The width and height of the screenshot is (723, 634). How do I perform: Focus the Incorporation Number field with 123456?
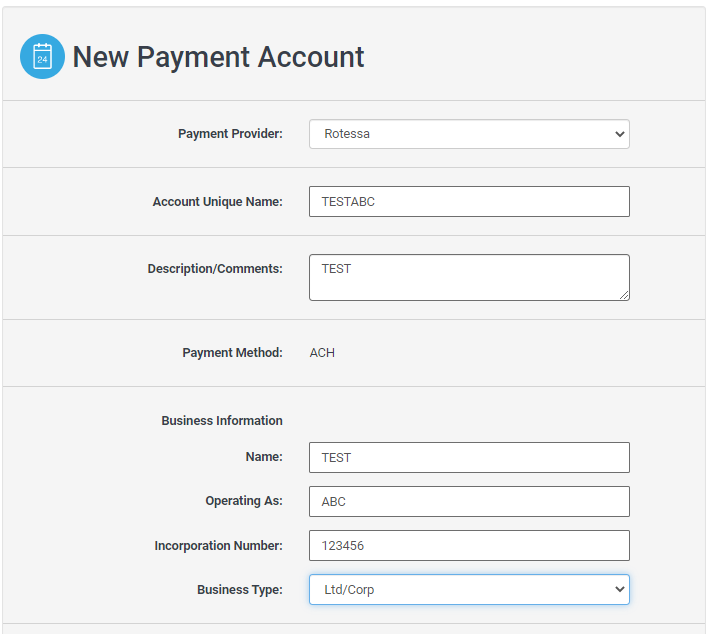coord(469,545)
